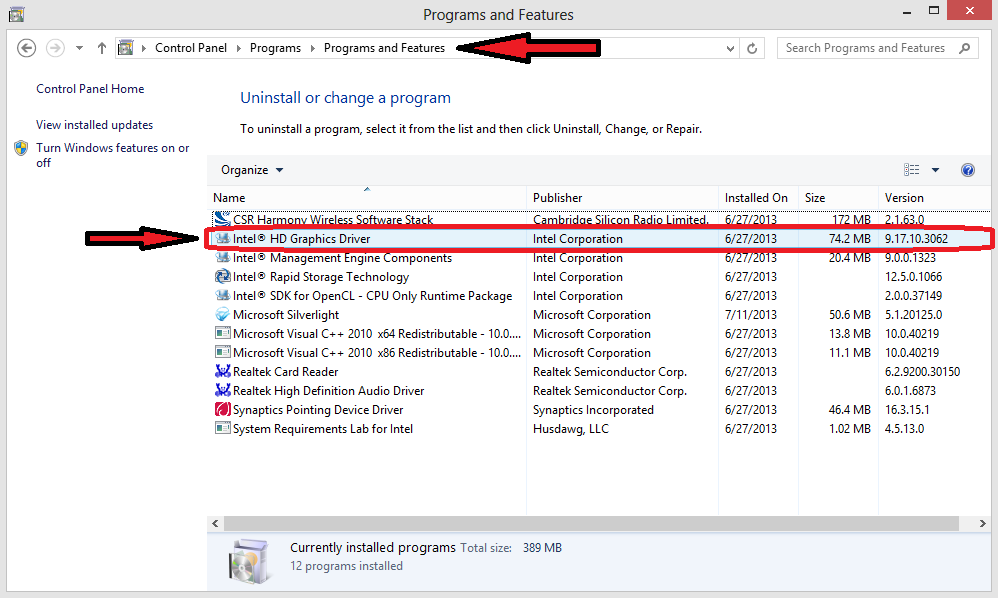Click Intel HD Graphics Driver icon
This screenshot has height=598, width=998.
point(222,239)
